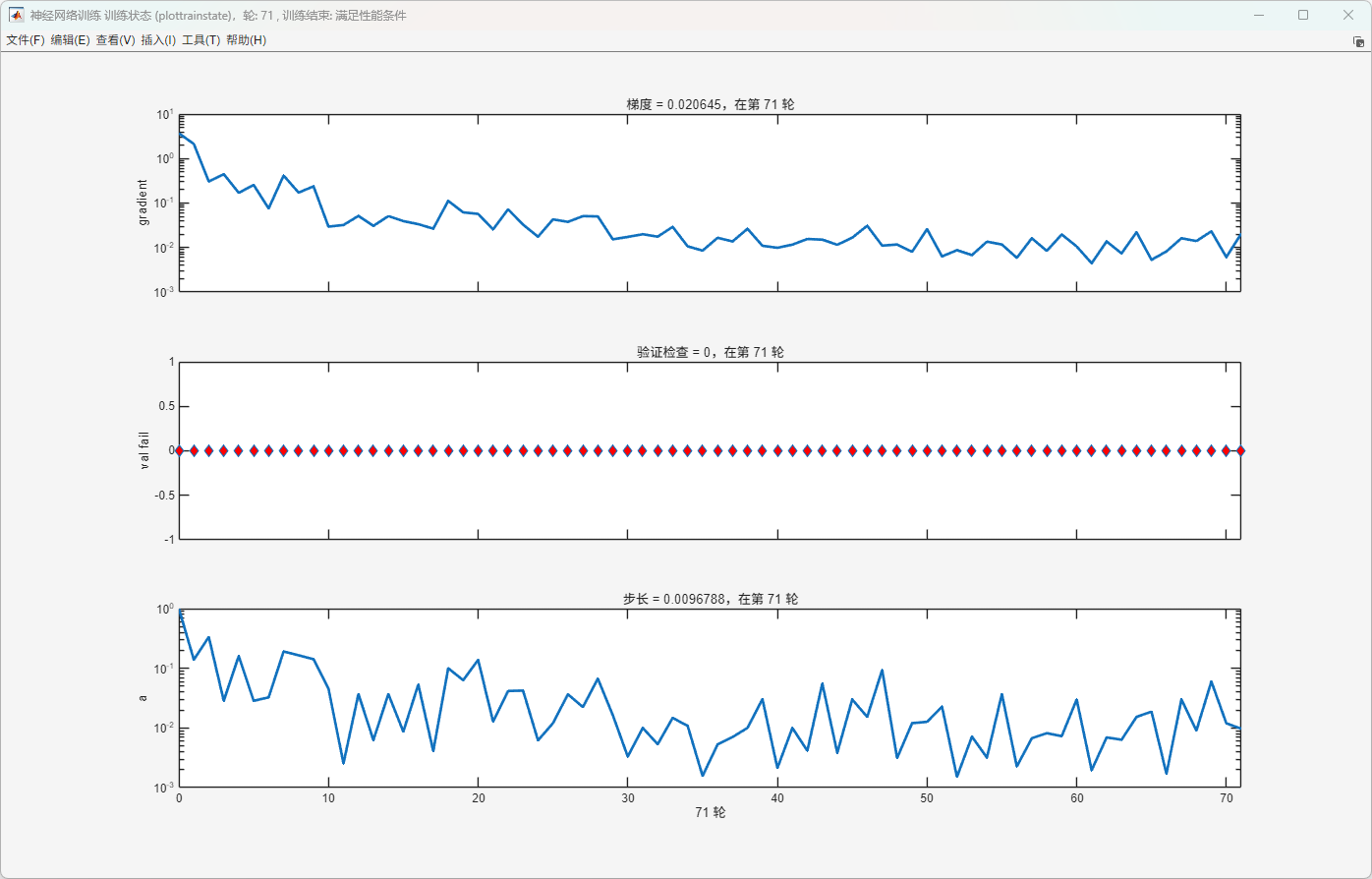Minimize the training state window
Image resolution: width=1372 pixels, height=879 pixels.
(1258, 15)
